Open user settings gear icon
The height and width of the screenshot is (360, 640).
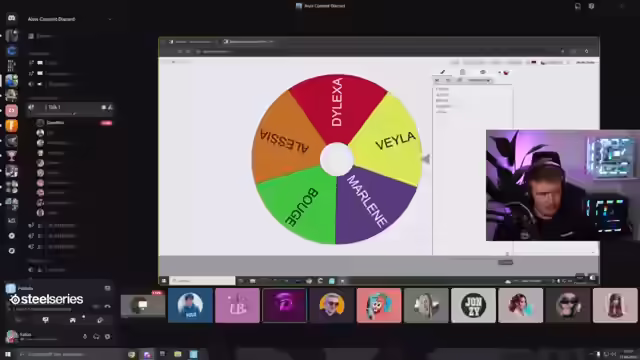(x=107, y=337)
